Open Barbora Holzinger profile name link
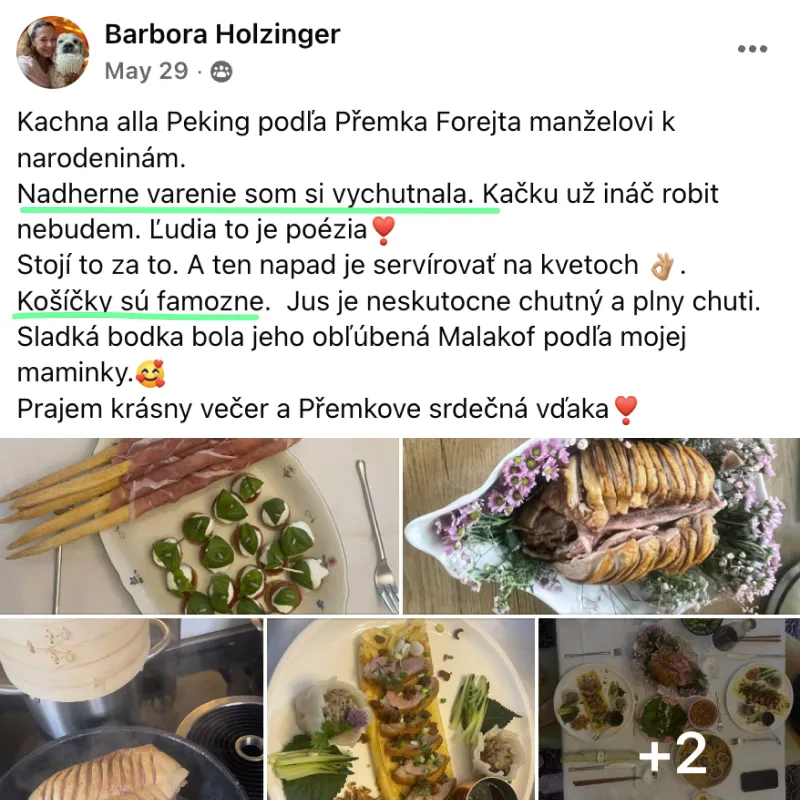Viewport: 800px width, 800px height. [222, 35]
